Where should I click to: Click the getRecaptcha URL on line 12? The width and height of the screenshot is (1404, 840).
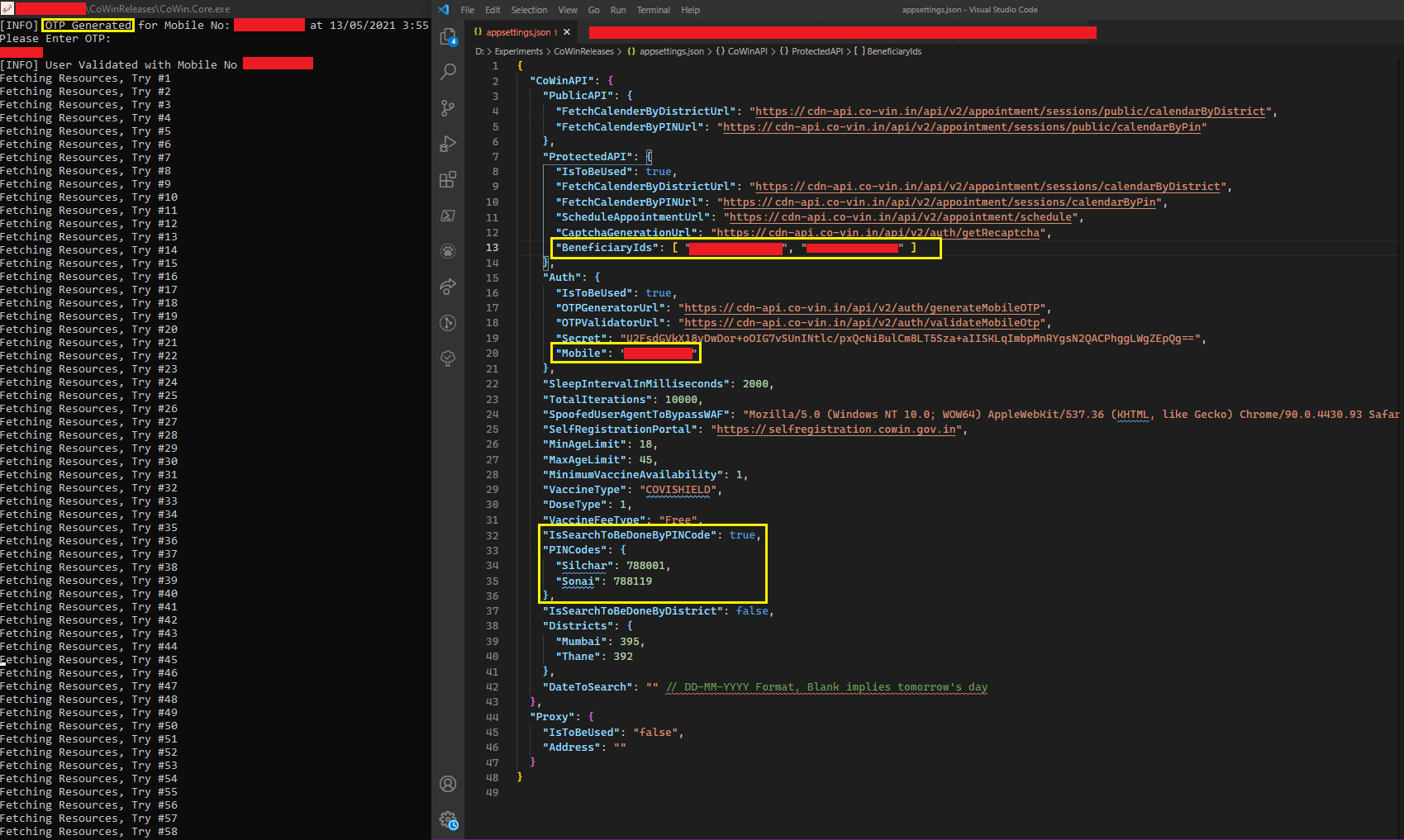pyautogui.click(x=878, y=233)
